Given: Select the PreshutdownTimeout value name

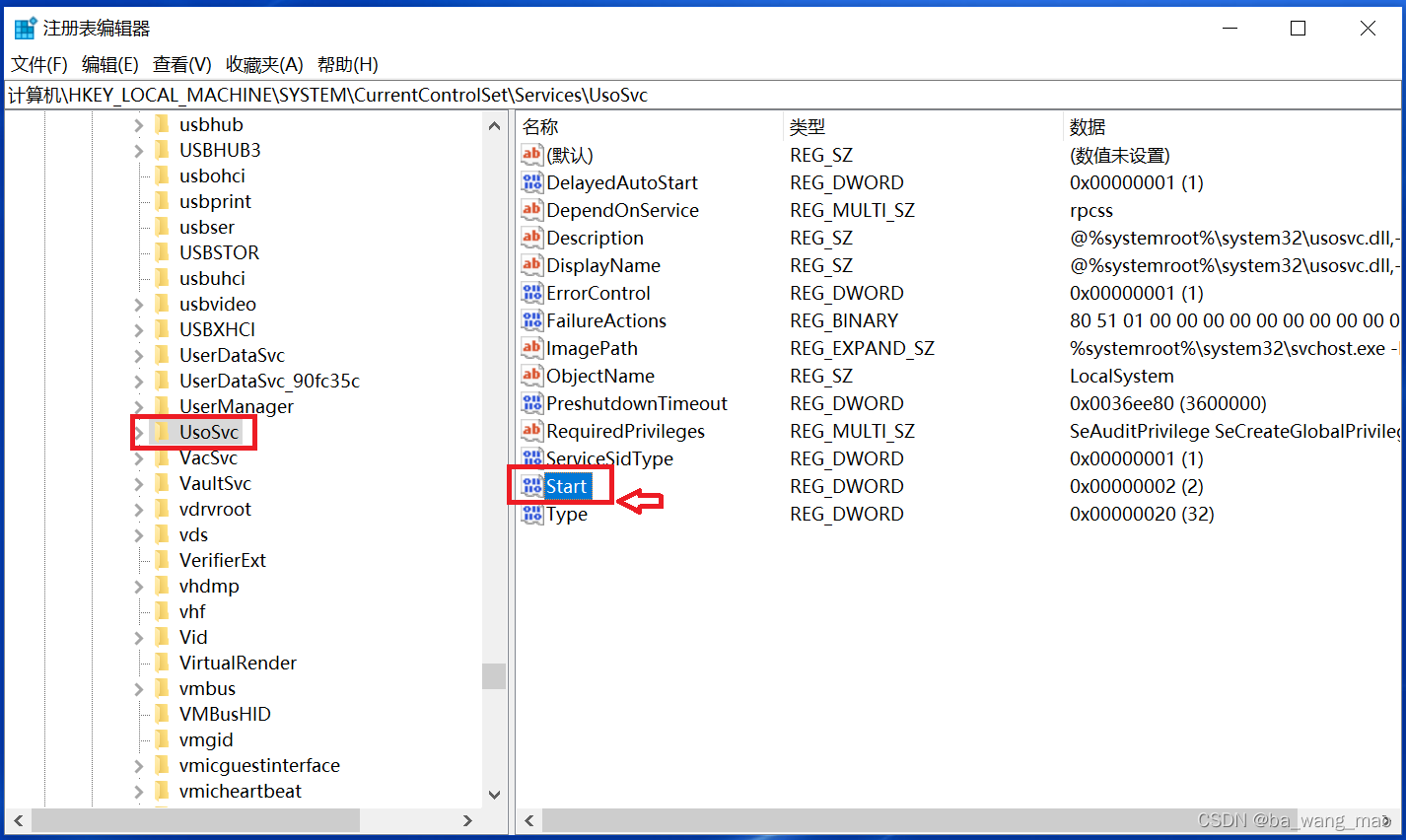Looking at the screenshot, I should coord(637,403).
